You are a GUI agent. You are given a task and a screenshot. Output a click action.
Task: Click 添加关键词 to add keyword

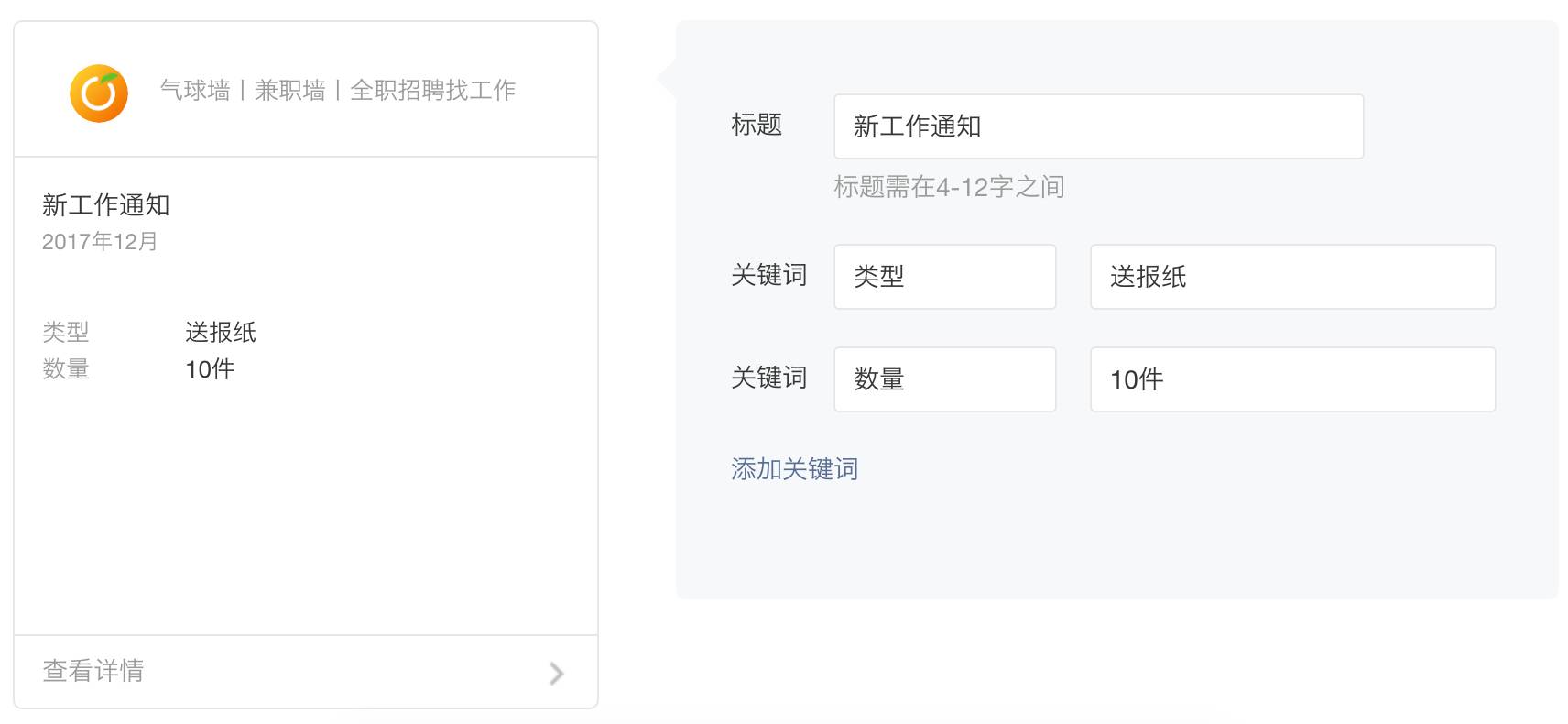(x=794, y=469)
